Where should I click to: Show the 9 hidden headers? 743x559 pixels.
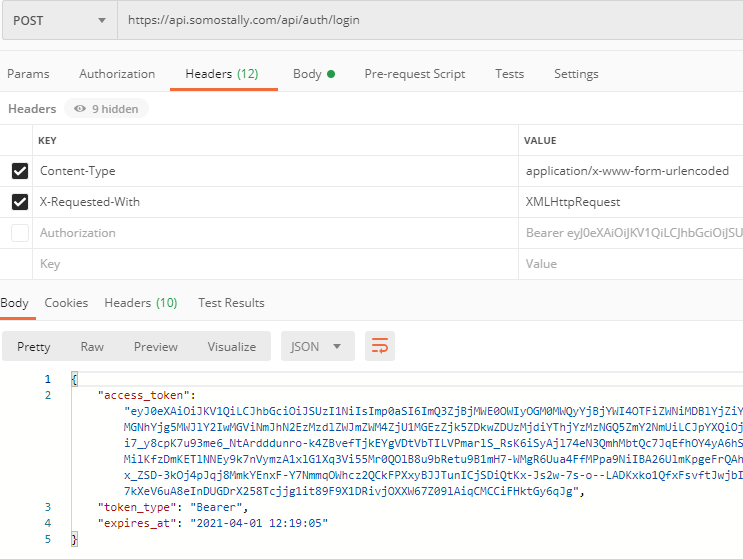coord(106,109)
